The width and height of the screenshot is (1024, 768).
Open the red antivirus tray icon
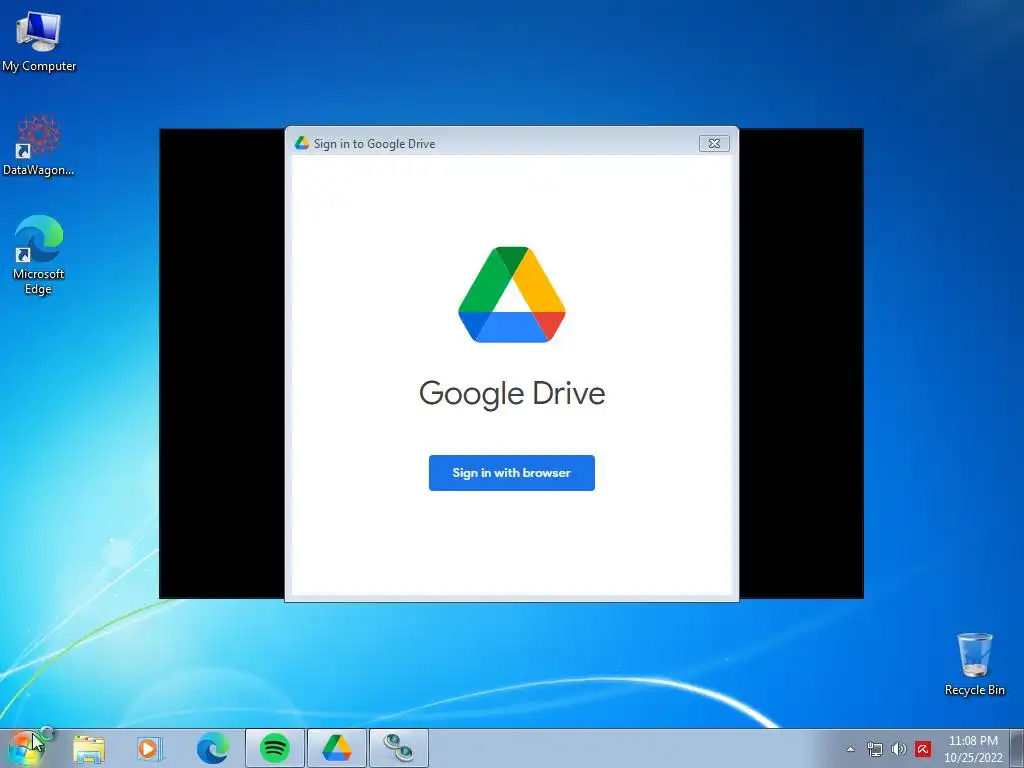(923, 749)
